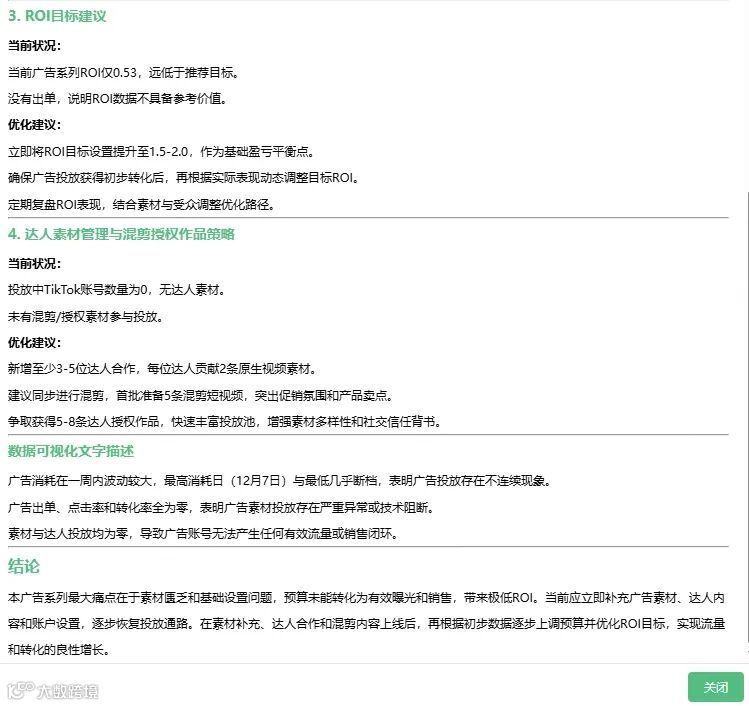Click conclusion paragraph starting '本广告系列最大痛点'
The width and height of the screenshot is (749, 706).
(366, 624)
